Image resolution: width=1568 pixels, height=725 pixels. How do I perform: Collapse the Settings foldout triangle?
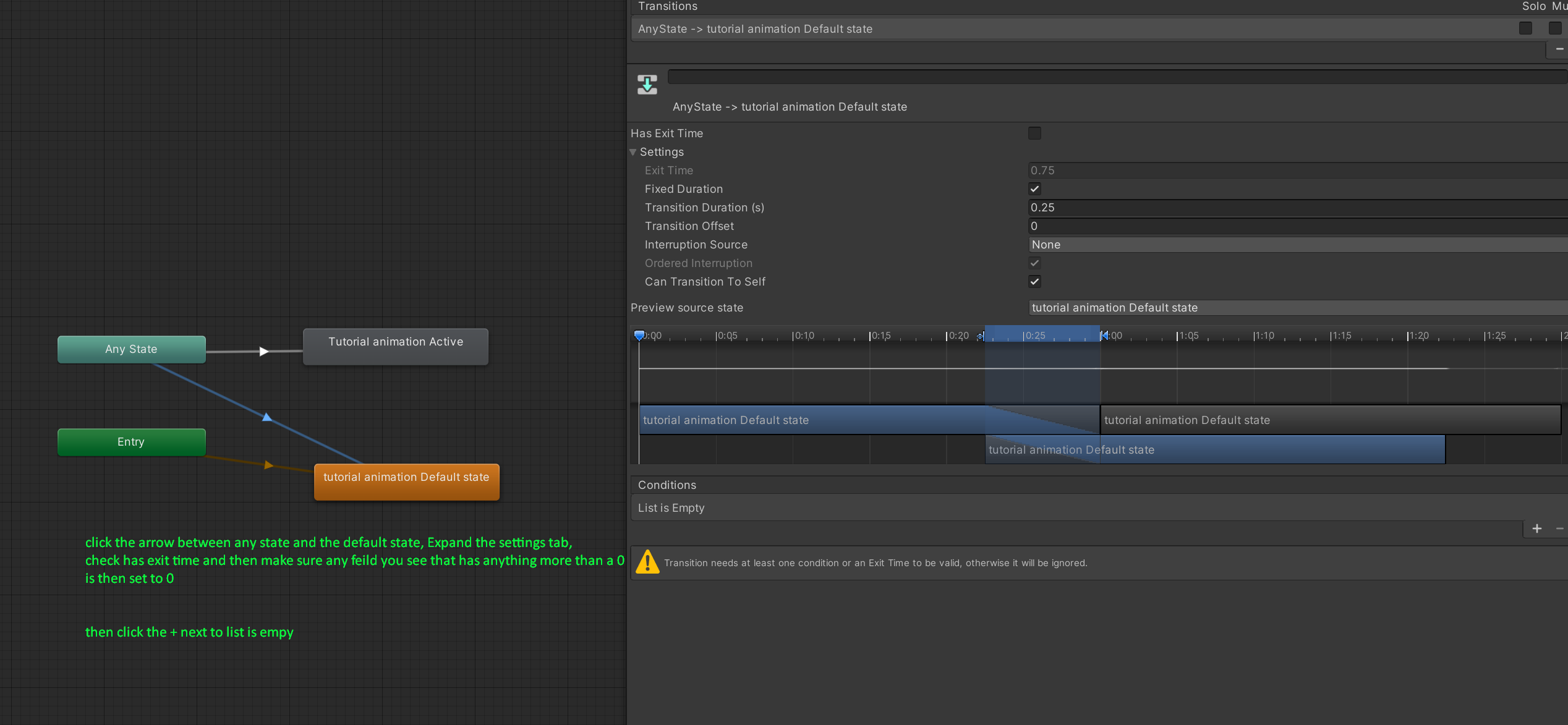(633, 152)
